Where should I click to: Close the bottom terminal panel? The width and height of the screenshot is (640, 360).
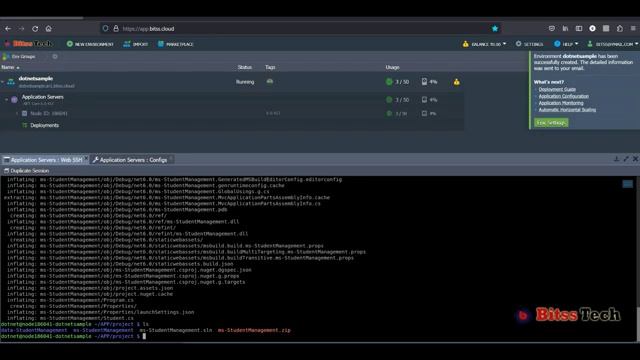pyautogui.click(x=636, y=159)
